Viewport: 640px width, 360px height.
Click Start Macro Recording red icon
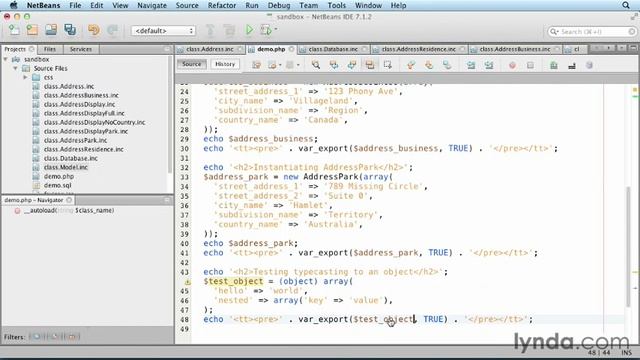(512, 65)
